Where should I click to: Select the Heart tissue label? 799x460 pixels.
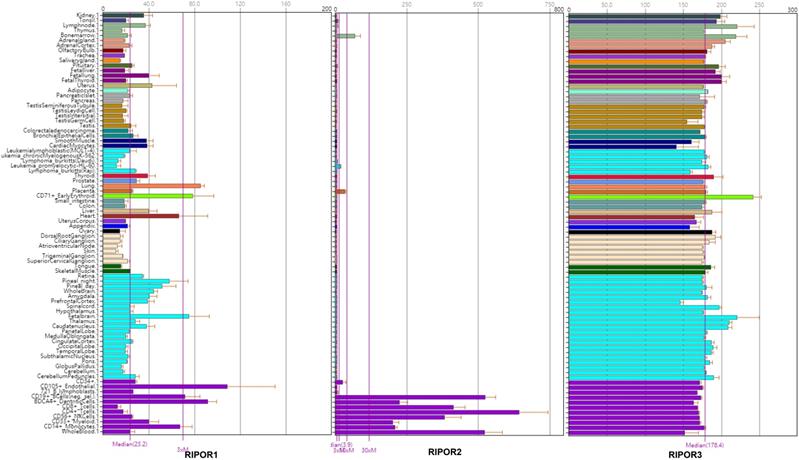click(x=88, y=216)
